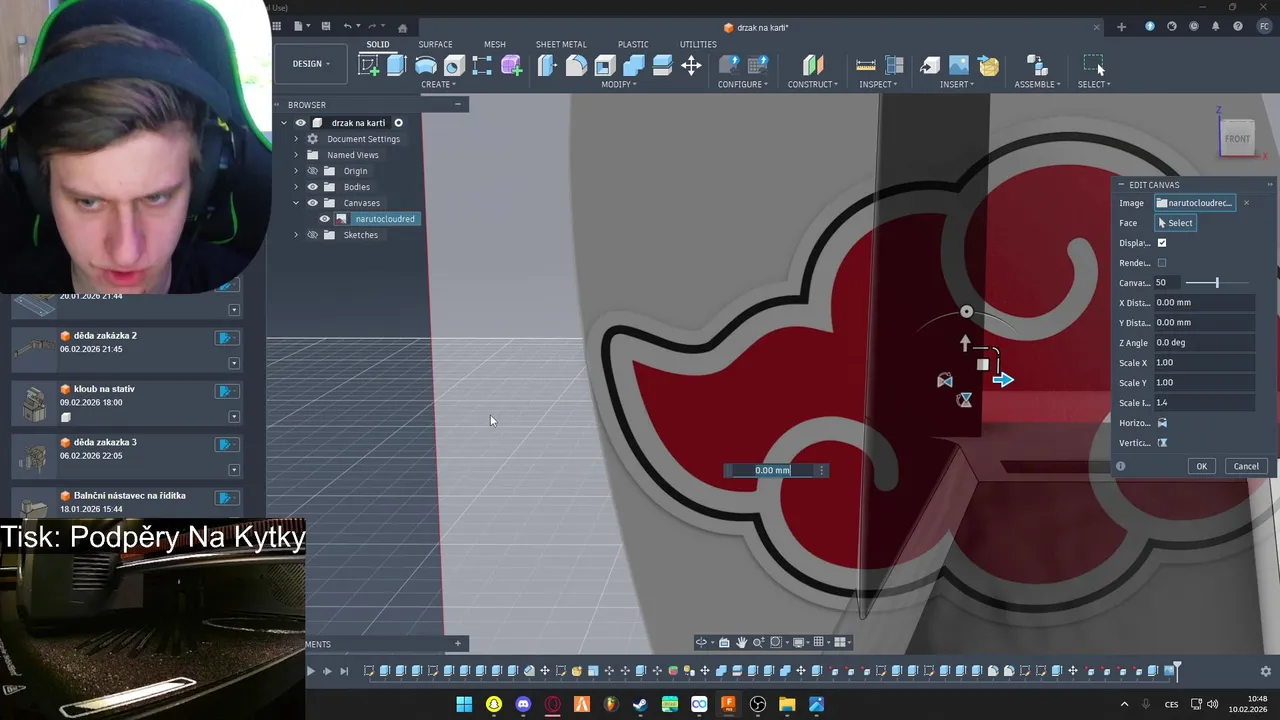Select the Press Pull tool
Image resolution: width=1280 pixels, height=720 pixels.
click(x=547, y=66)
